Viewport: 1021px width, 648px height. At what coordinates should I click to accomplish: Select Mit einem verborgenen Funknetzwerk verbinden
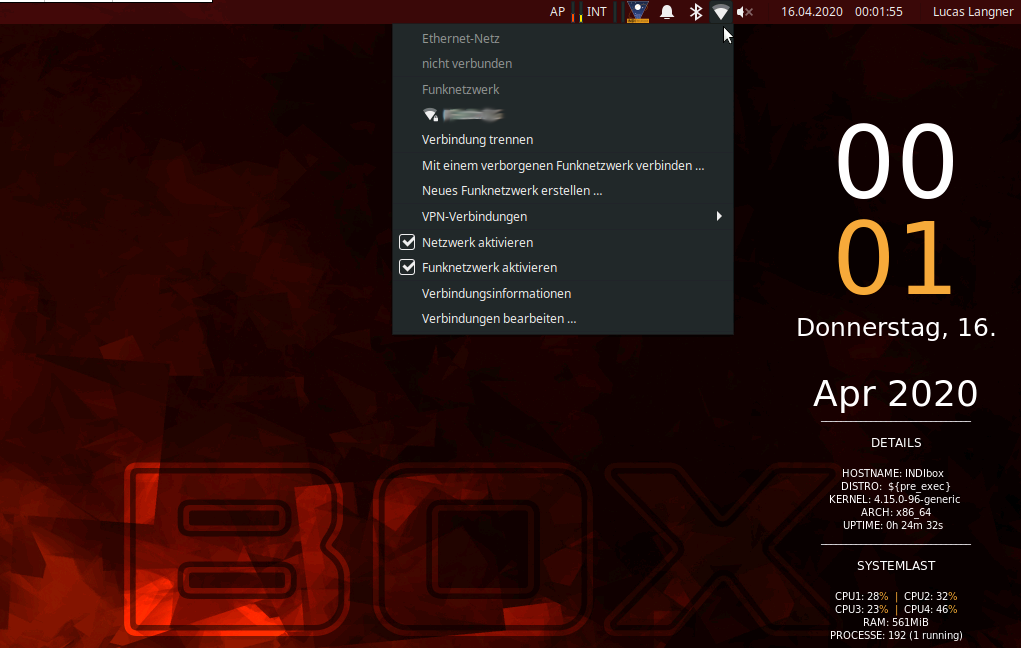[563, 165]
